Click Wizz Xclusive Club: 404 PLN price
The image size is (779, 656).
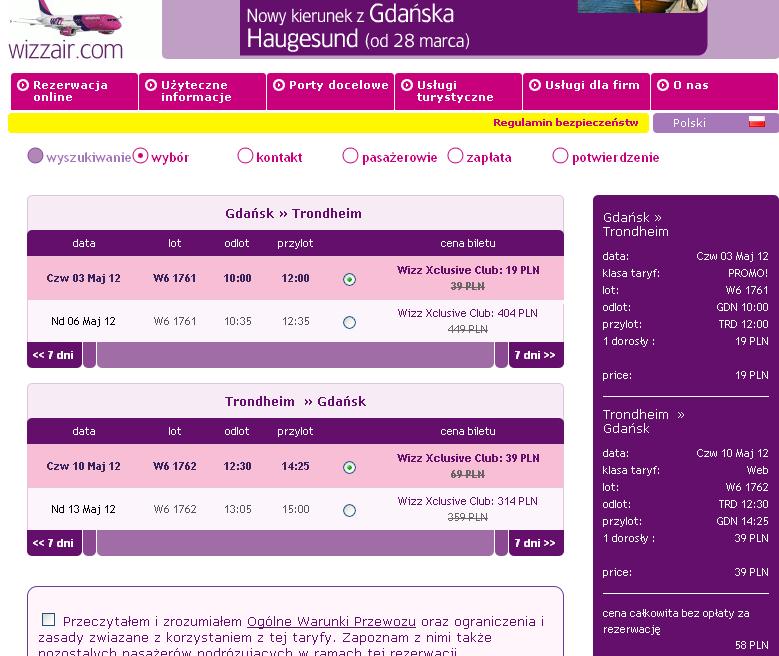[x=467, y=313]
